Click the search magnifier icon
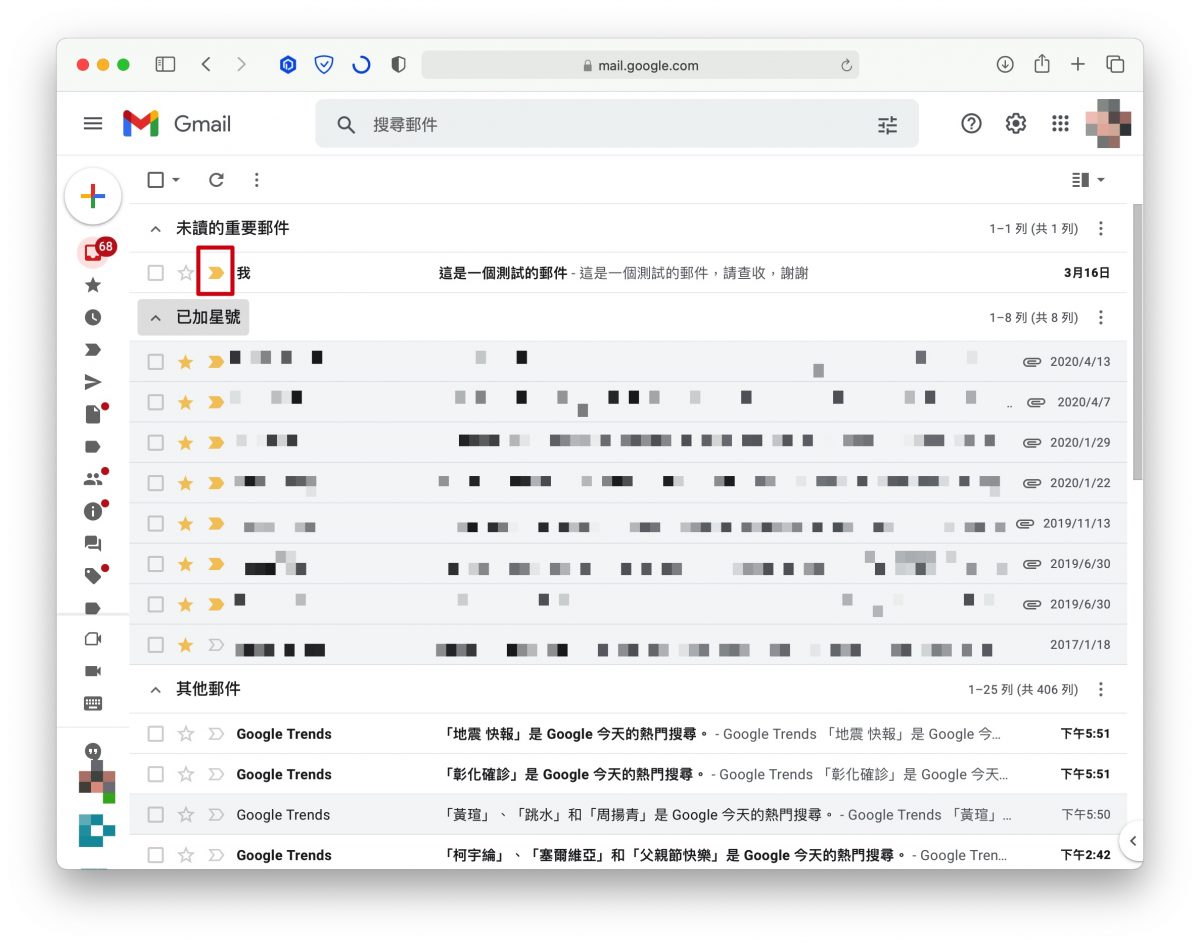Image resolution: width=1200 pixels, height=944 pixels. pos(346,125)
